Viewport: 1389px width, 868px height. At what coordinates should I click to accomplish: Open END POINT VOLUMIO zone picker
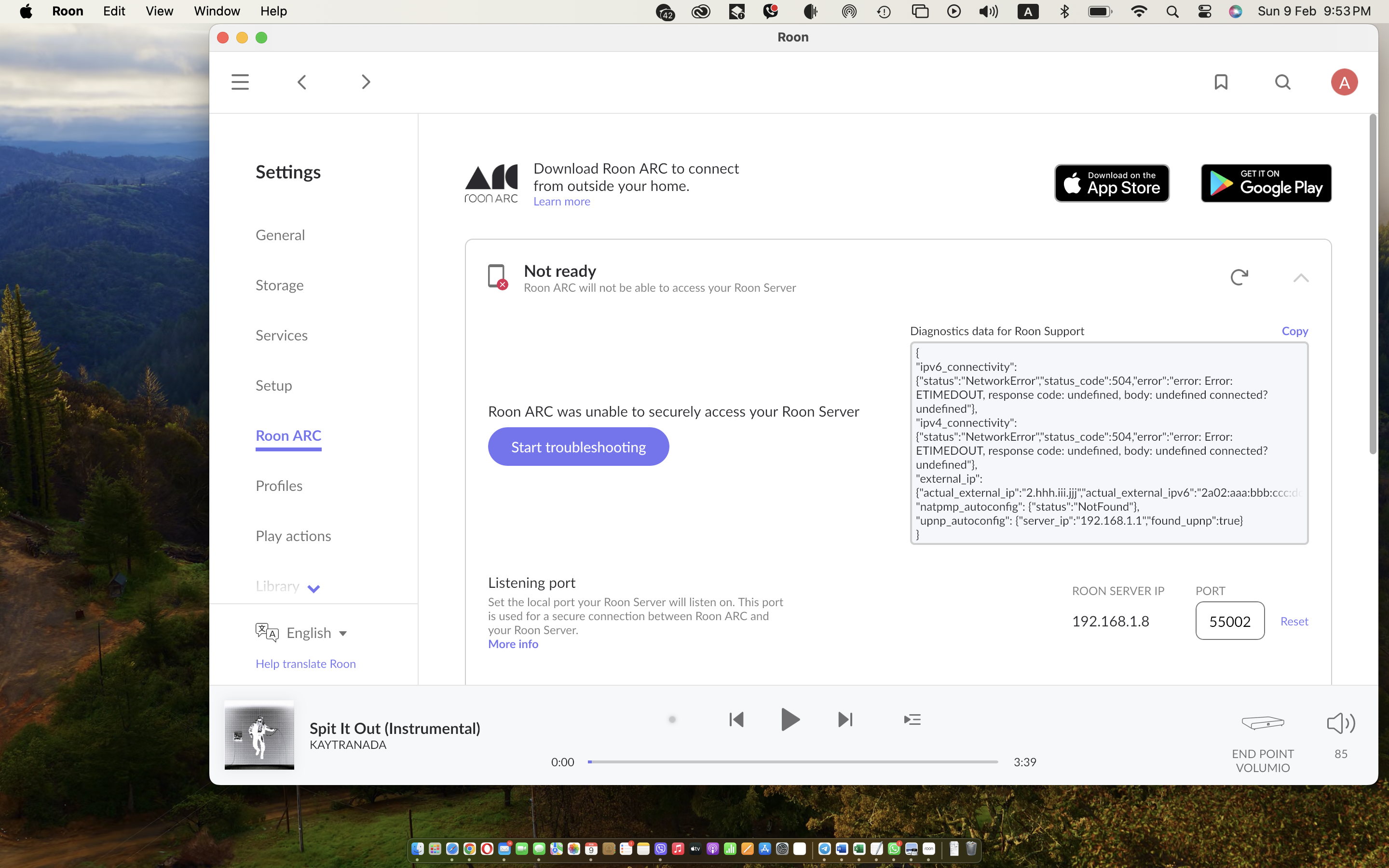coord(1263,744)
